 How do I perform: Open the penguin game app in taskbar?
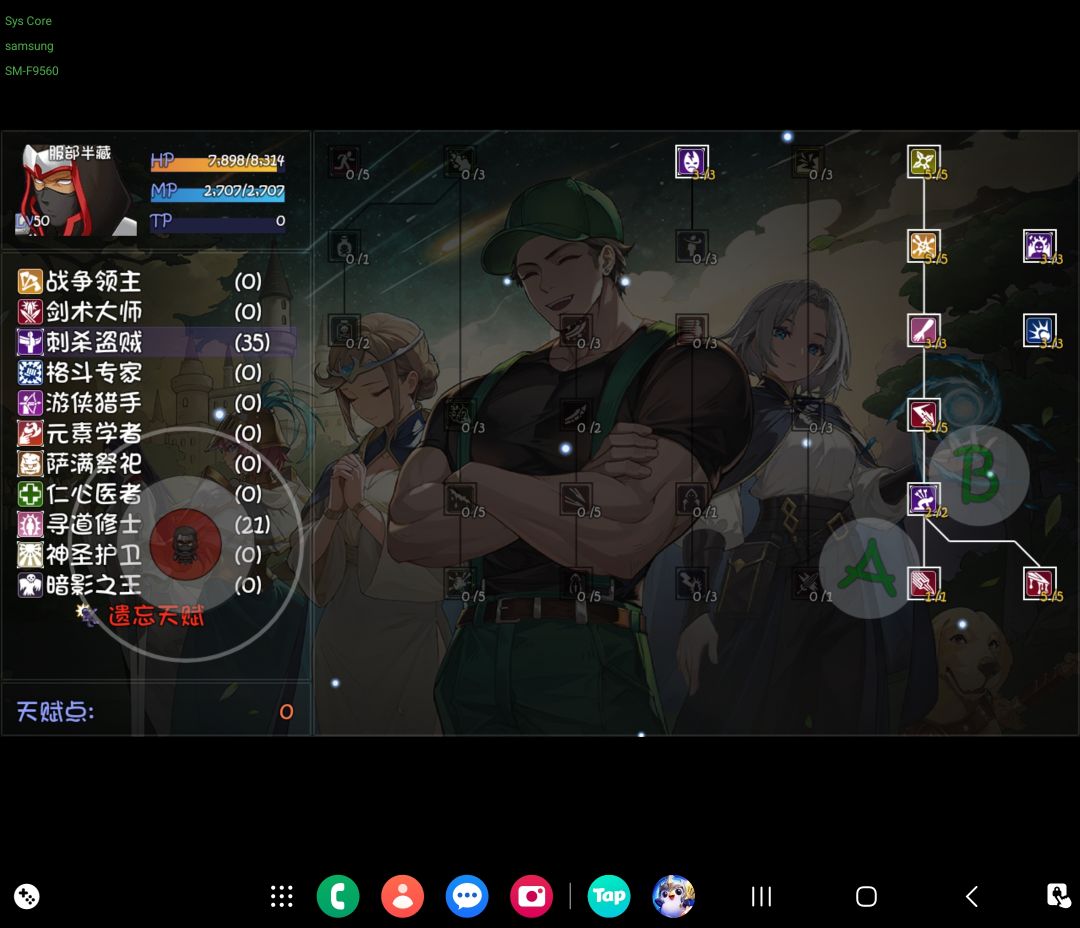coord(673,896)
